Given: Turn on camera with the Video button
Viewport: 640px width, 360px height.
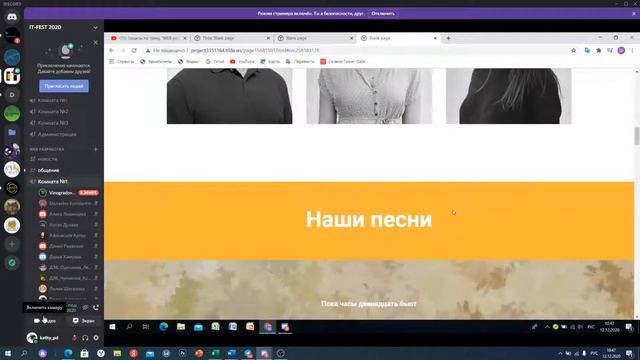Looking at the screenshot, I should pyautogui.click(x=45, y=321).
